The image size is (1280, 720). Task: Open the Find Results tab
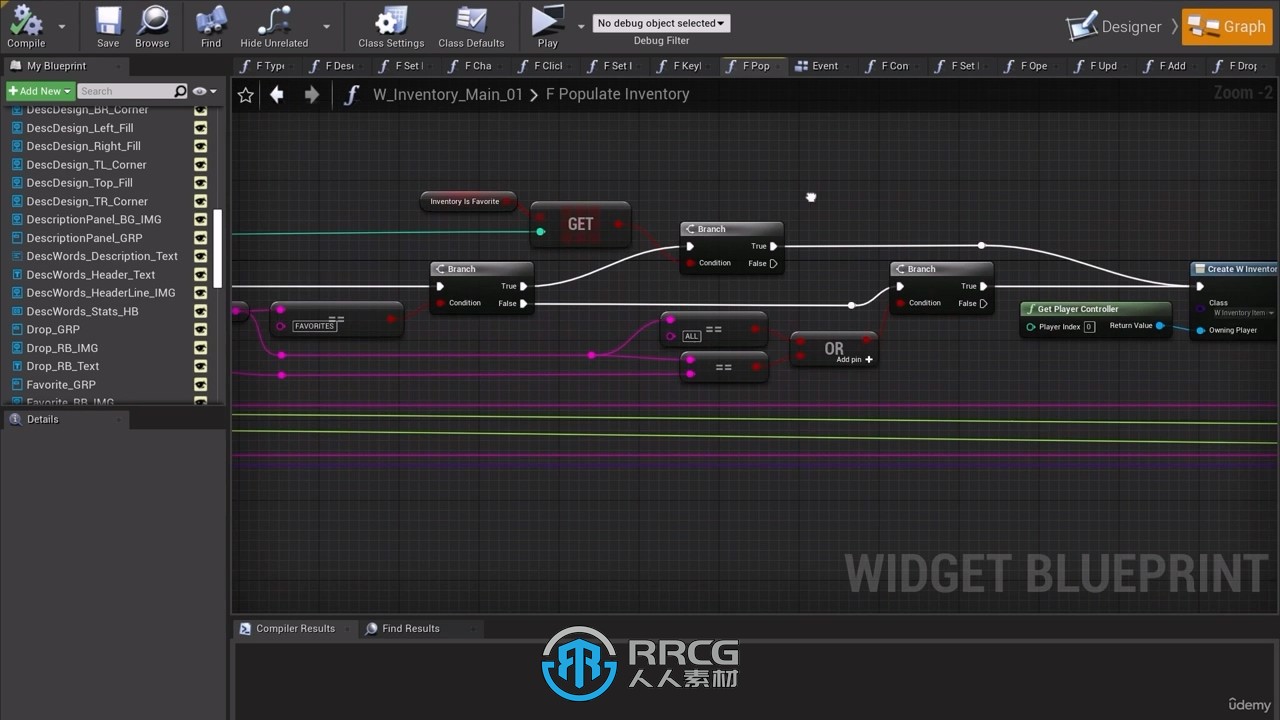click(410, 628)
